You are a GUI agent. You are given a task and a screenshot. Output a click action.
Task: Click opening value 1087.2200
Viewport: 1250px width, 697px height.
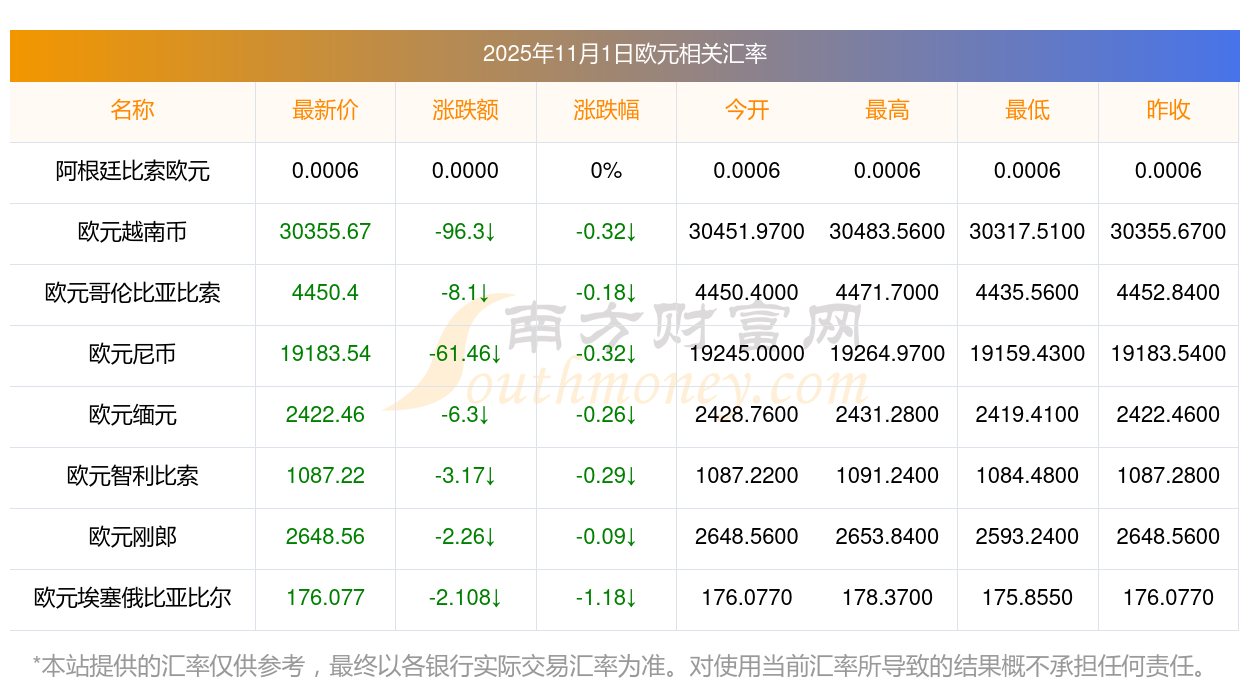(746, 476)
